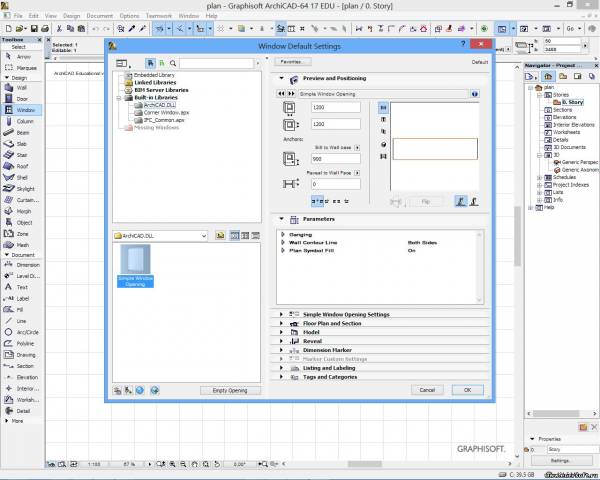Open the ArchiCAD.DLL folder dropdown
This screenshot has height=480, width=600.
(204, 236)
